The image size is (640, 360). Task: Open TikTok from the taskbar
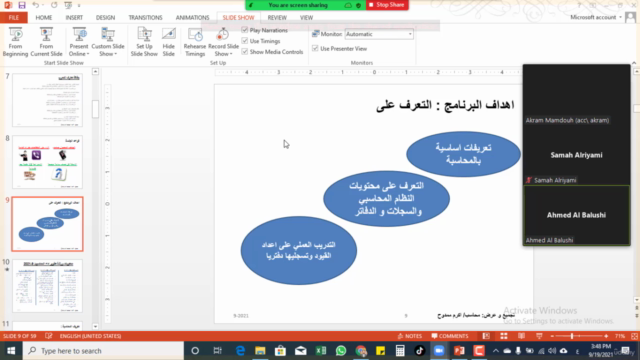pyautogui.click(x=419, y=351)
